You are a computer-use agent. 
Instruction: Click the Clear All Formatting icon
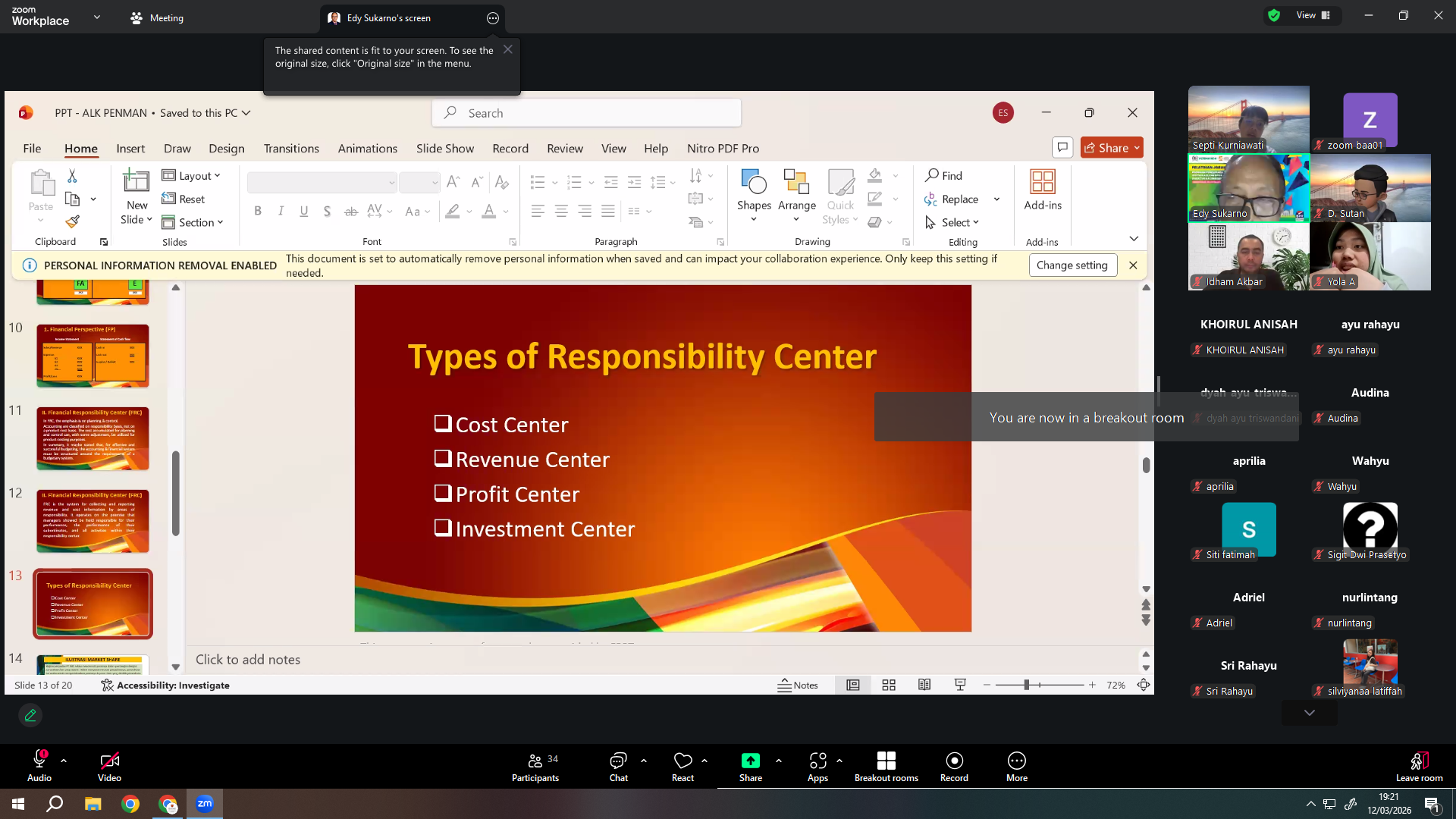tap(501, 181)
